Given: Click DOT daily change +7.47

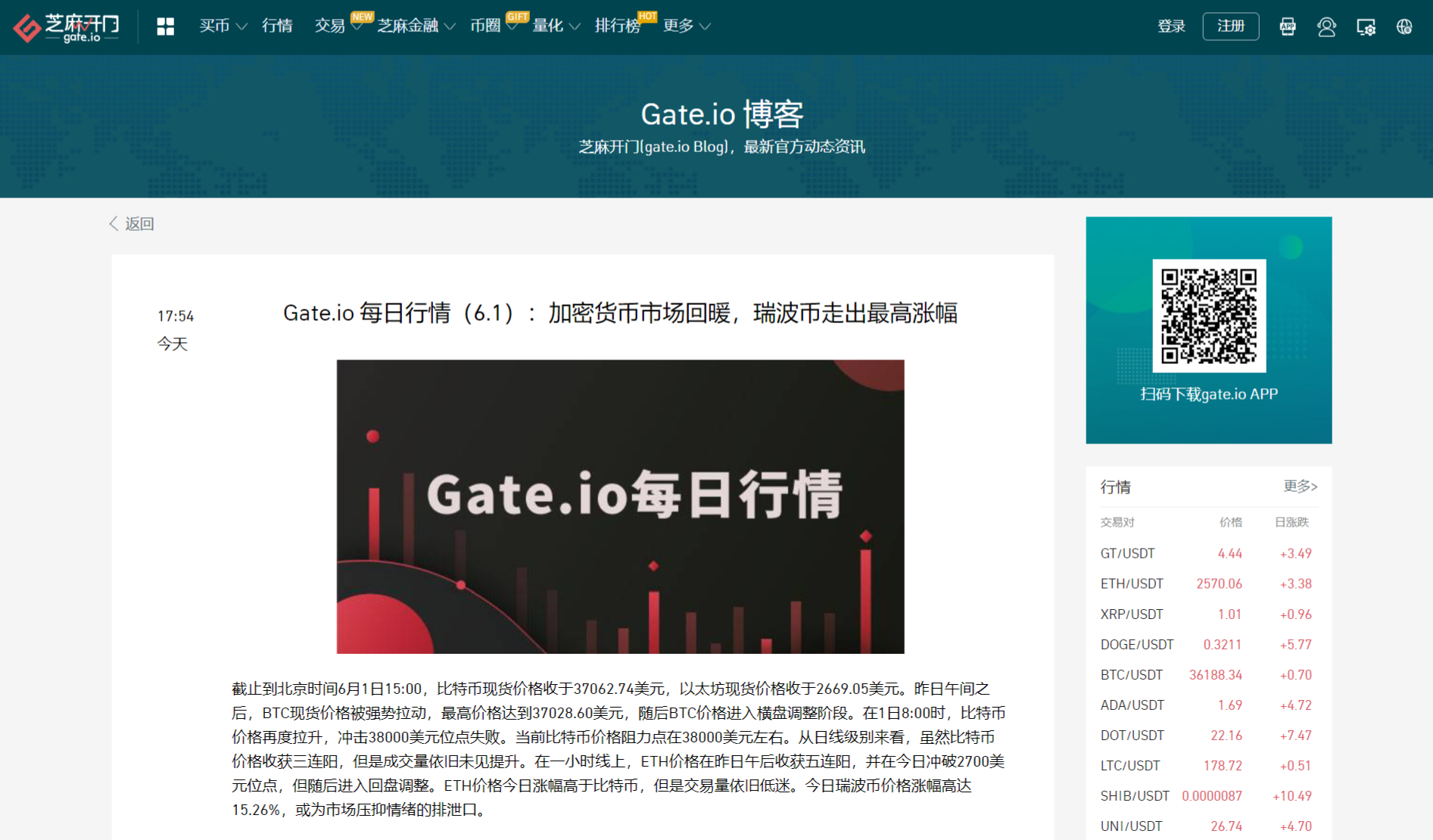Looking at the screenshot, I should coord(1295,735).
